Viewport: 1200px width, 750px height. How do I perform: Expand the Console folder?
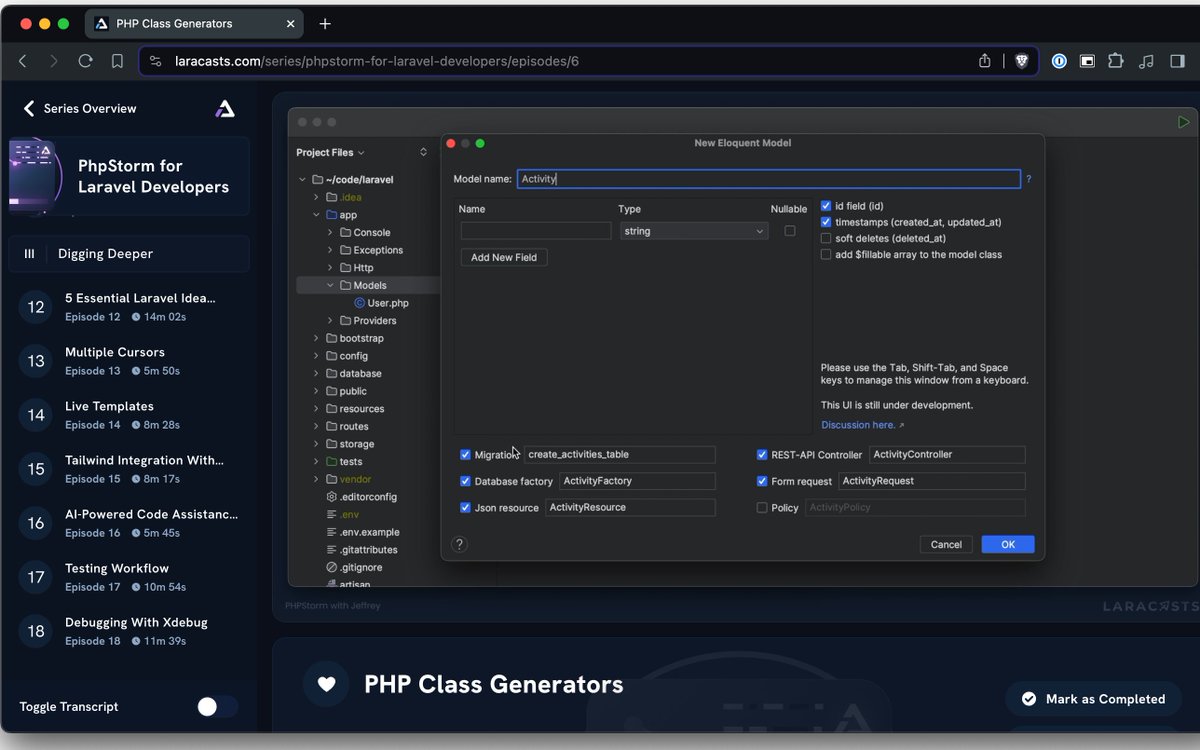coord(330,232)
